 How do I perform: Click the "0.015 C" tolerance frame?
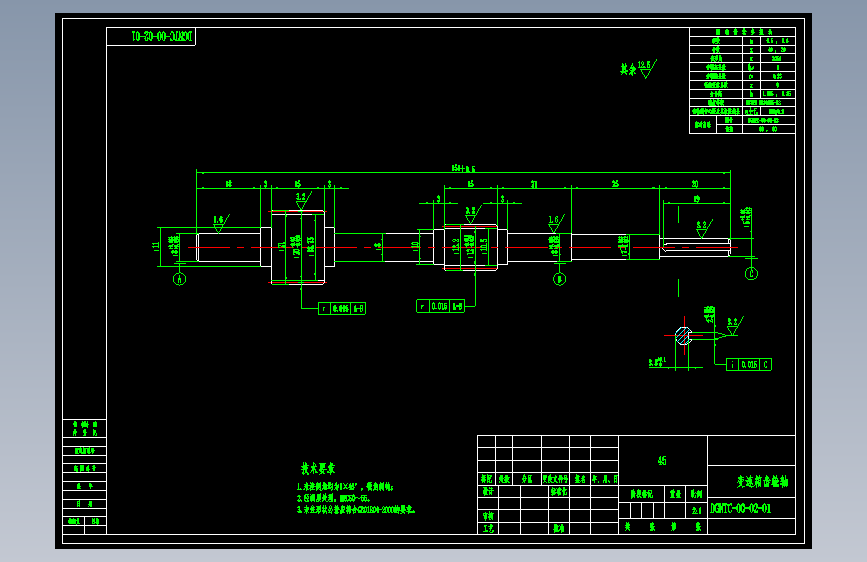pyautogui.click(x=749, y=365)
